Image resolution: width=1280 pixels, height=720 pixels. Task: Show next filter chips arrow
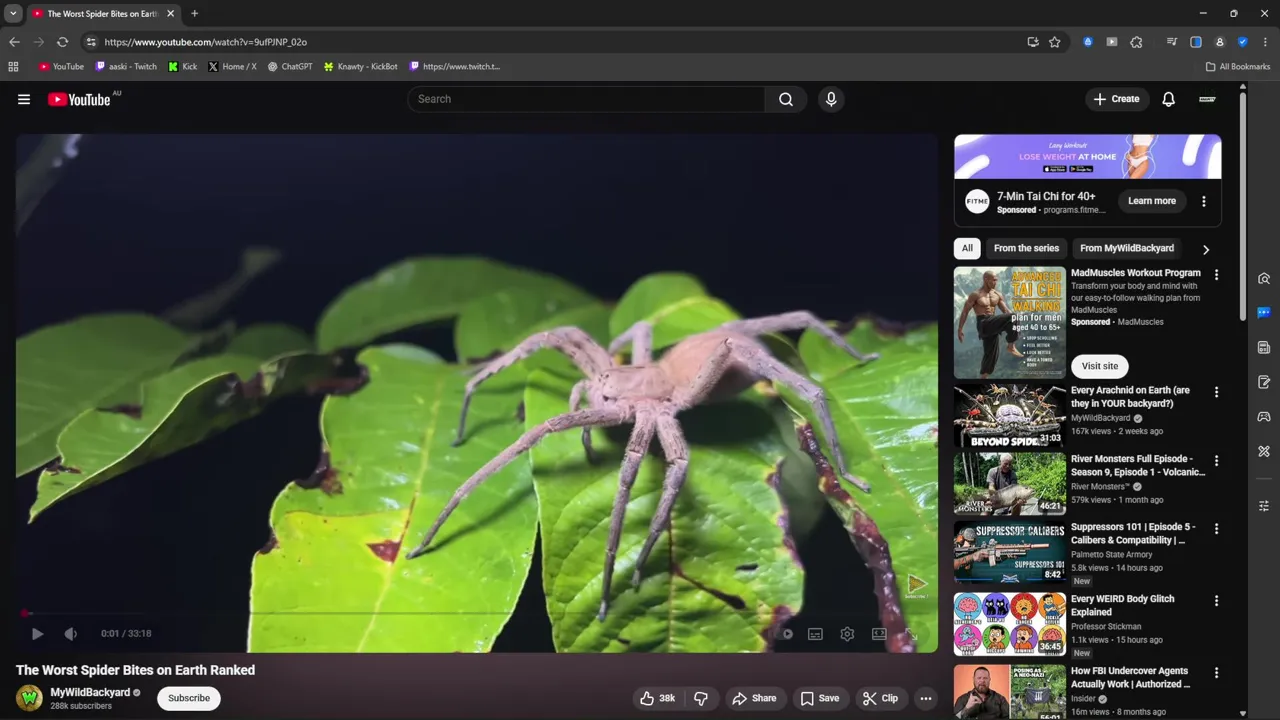coord(1206,249)
